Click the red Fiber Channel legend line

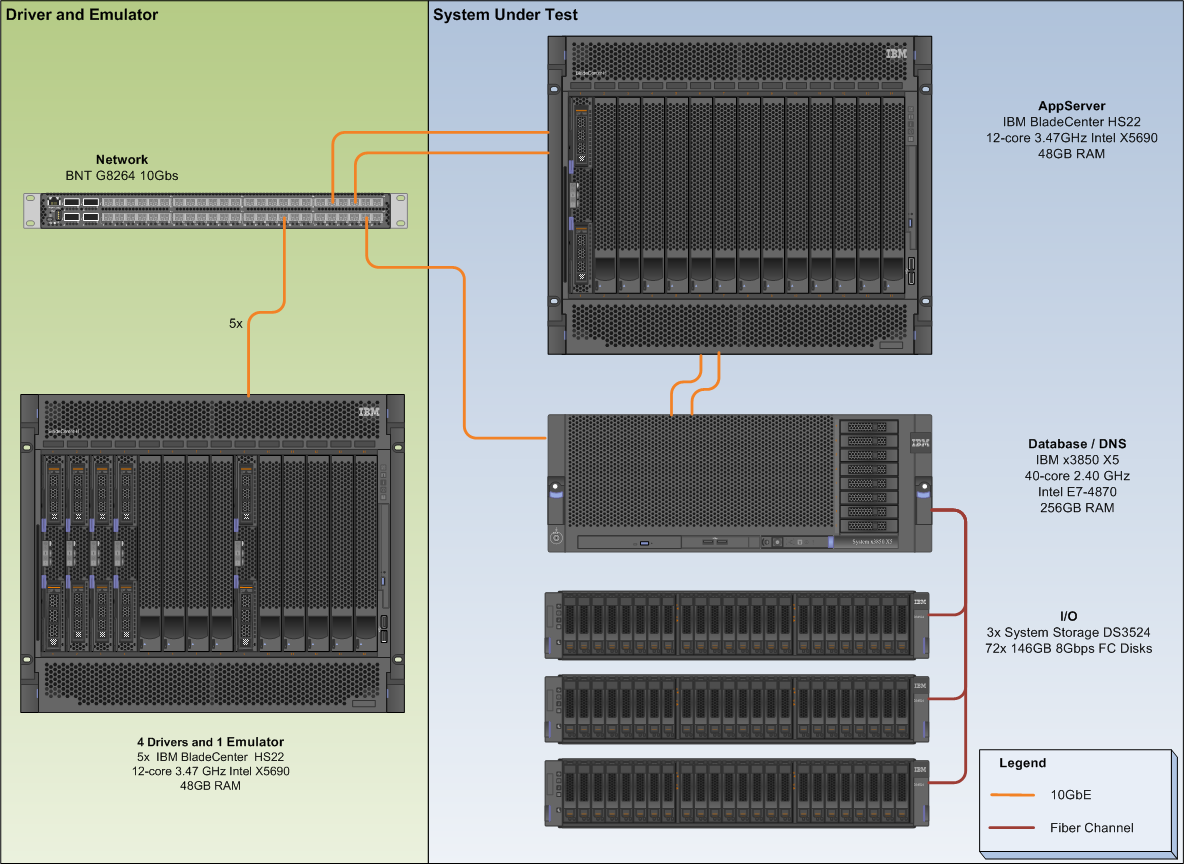[x=1012, y=828]
